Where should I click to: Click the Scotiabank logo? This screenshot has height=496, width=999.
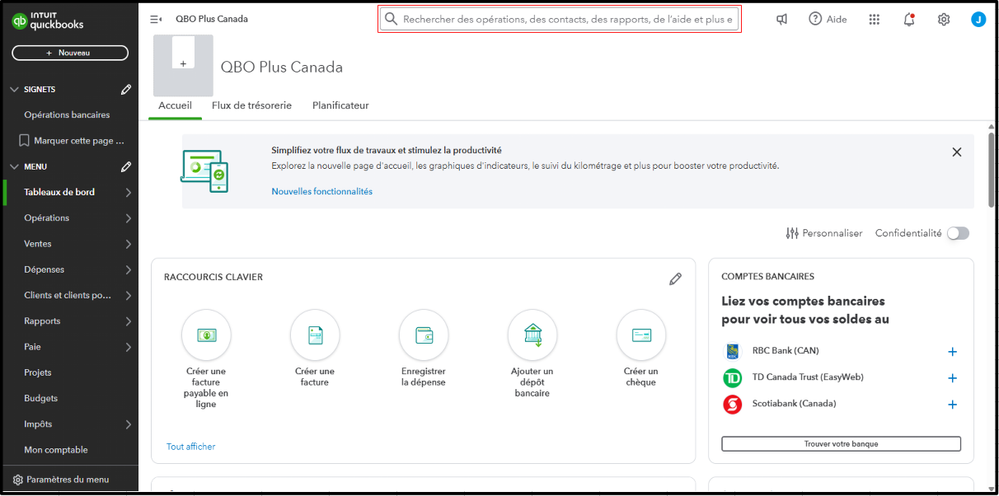click(x=733, y=404)
